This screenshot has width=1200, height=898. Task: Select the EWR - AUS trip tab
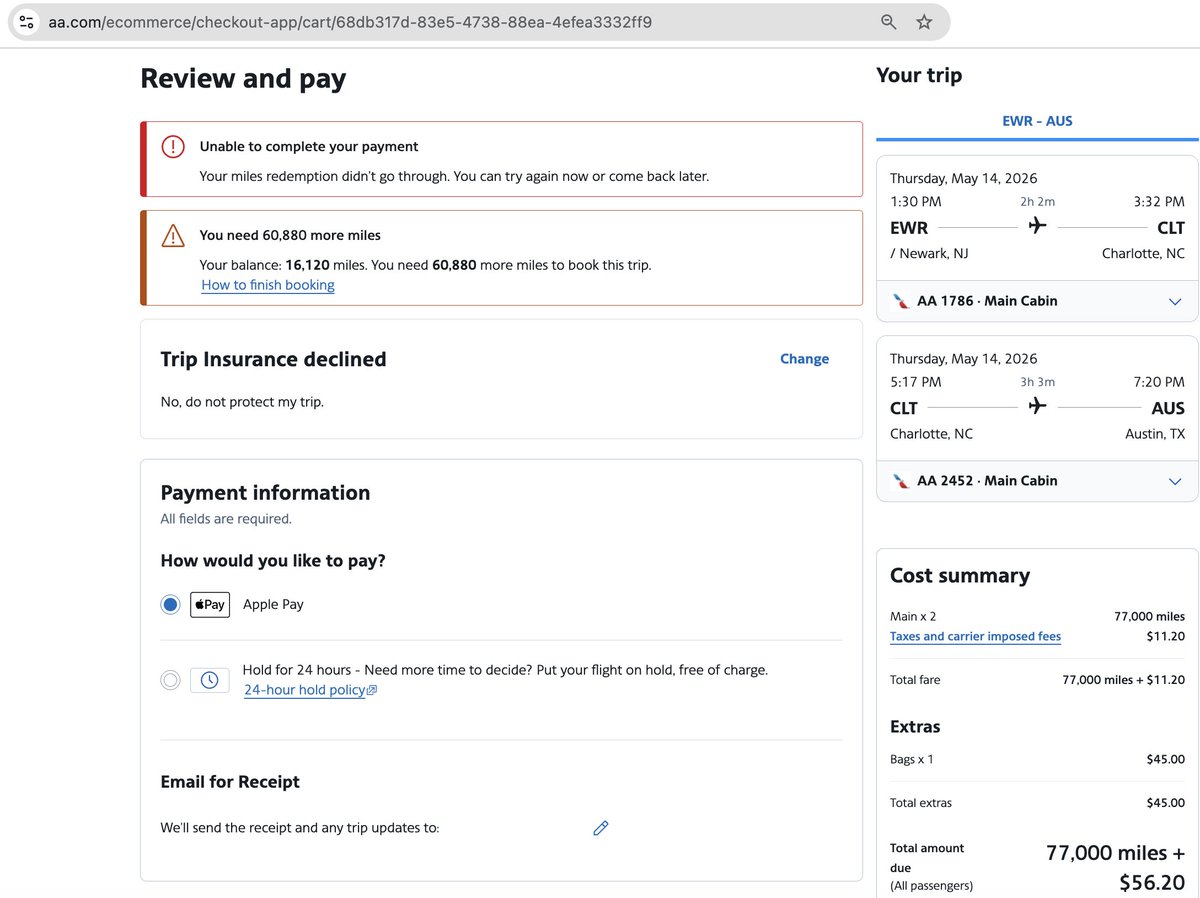tap(1037, 121)
